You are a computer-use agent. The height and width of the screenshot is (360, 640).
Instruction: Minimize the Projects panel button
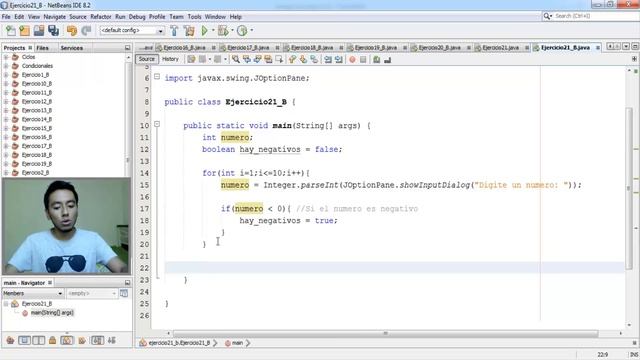point(127,48)
